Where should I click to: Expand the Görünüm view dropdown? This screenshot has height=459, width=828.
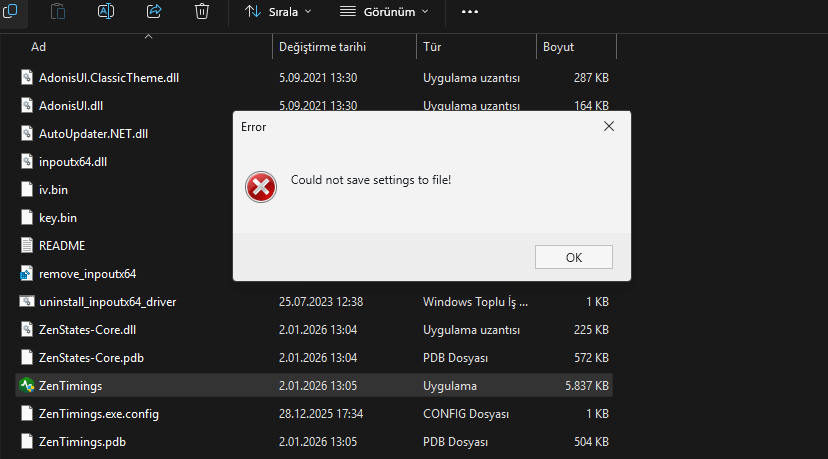coord(384,12)
